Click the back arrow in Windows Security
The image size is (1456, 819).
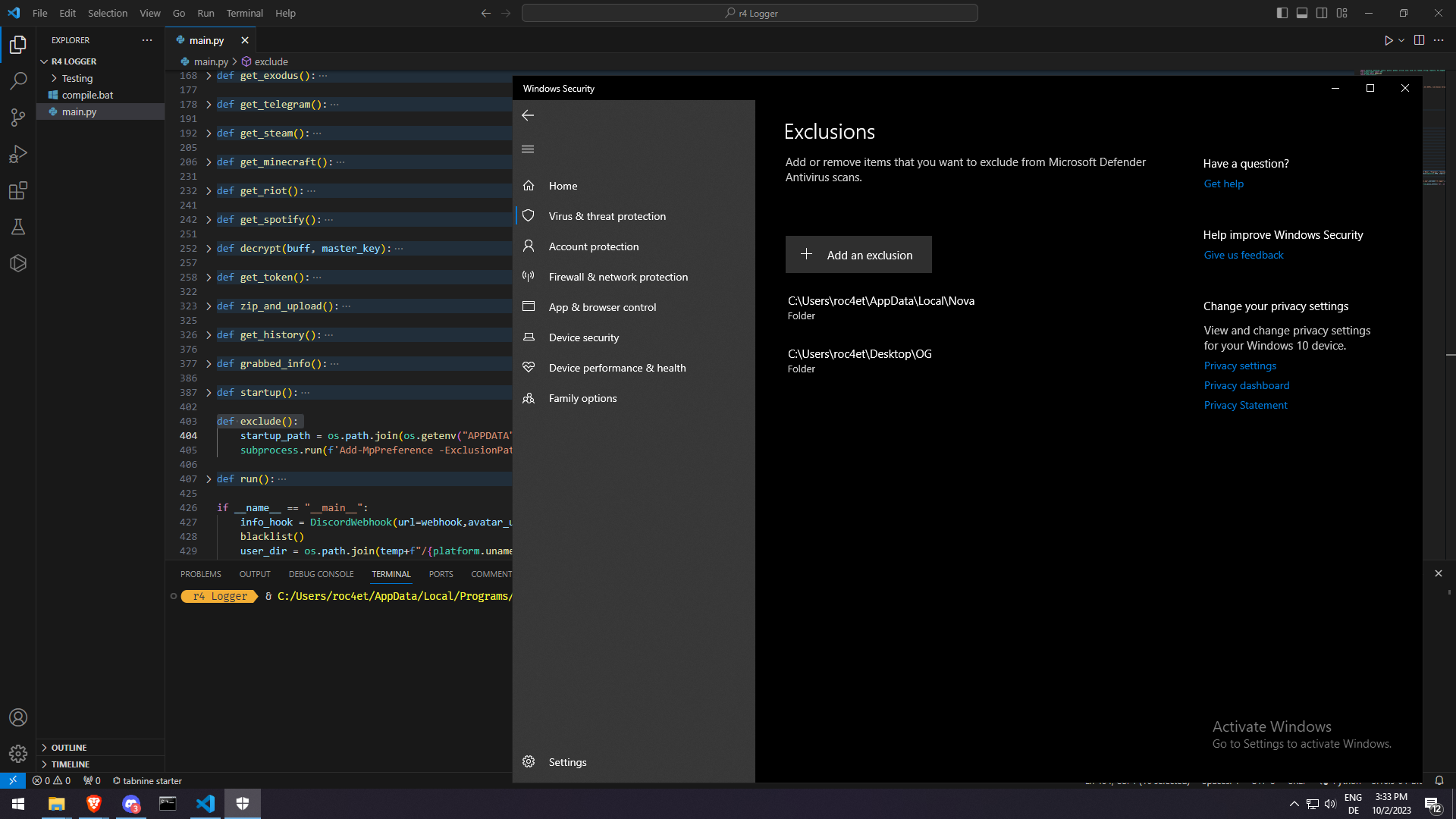coord(528,115)
